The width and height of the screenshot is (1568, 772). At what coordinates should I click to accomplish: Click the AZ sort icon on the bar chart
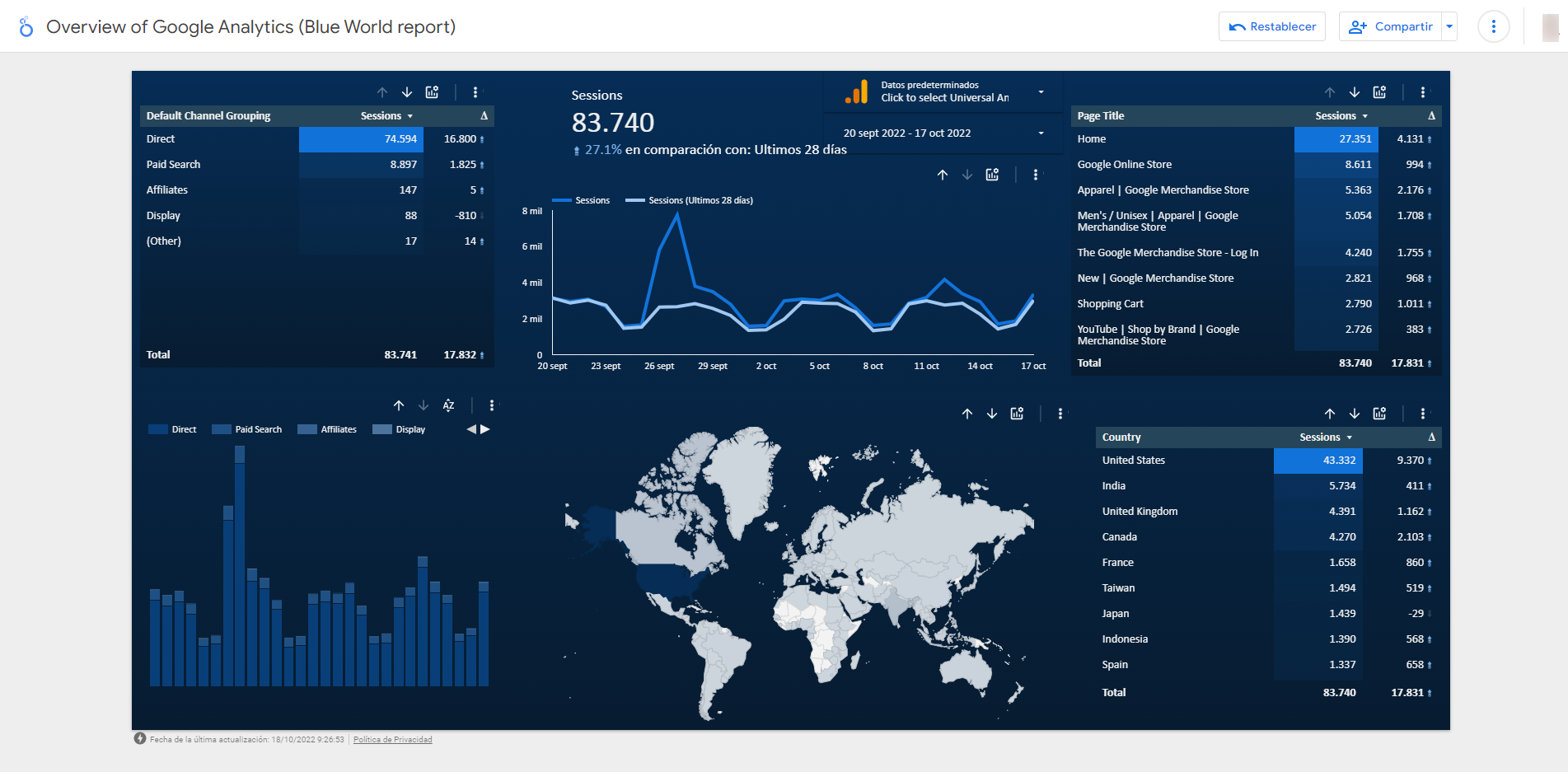[x=448, y=405]
